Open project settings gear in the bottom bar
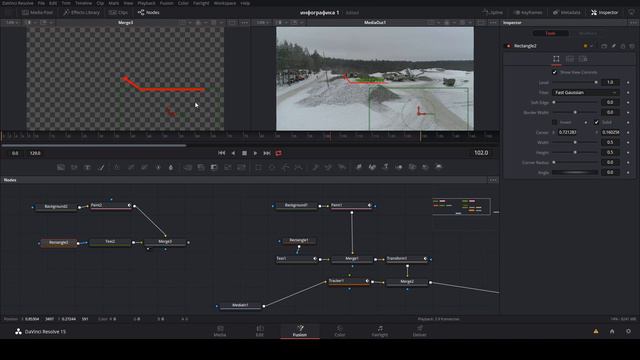 [629, 331]
